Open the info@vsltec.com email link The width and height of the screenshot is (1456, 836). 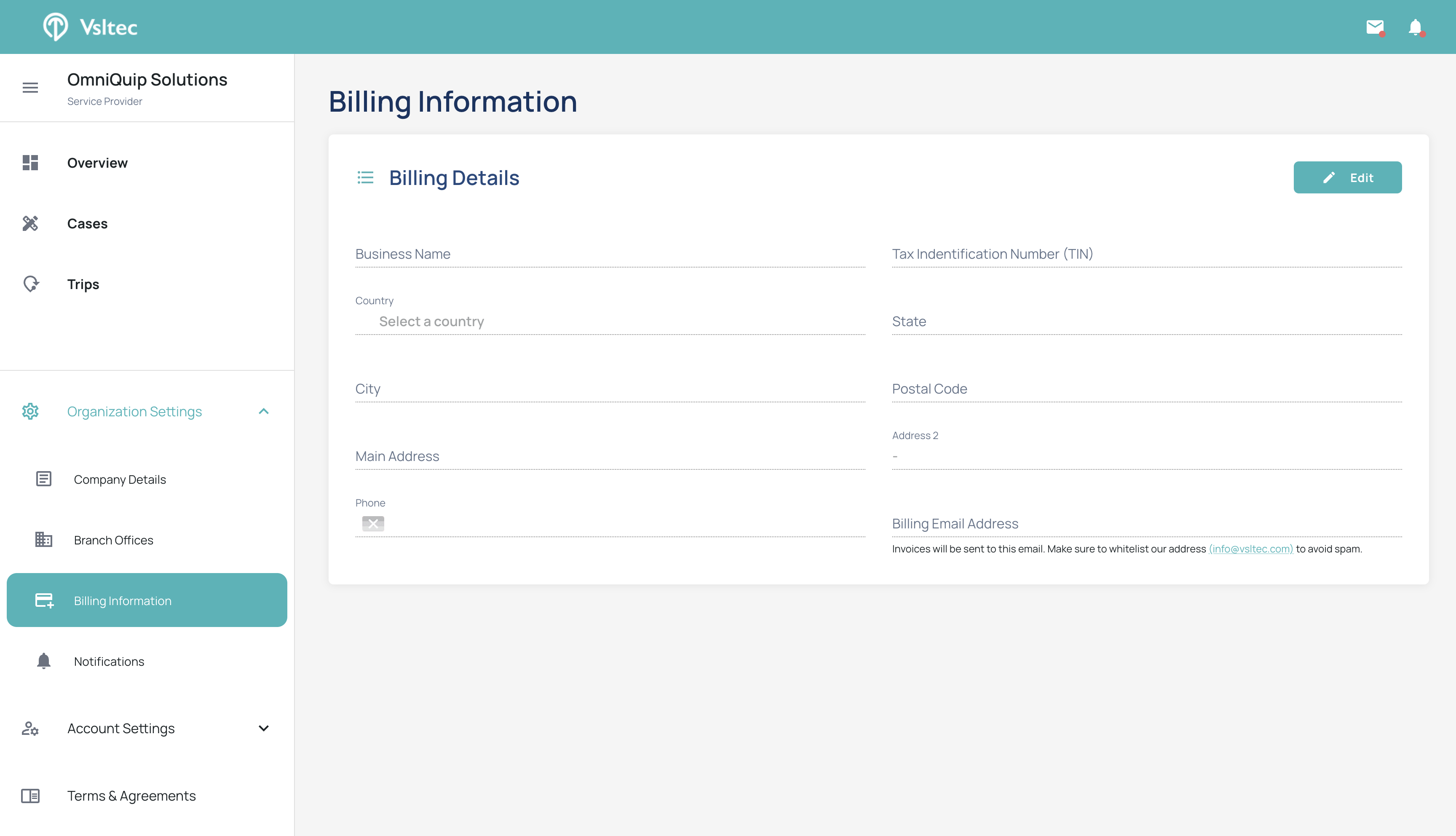click(x=1250, y=548)
